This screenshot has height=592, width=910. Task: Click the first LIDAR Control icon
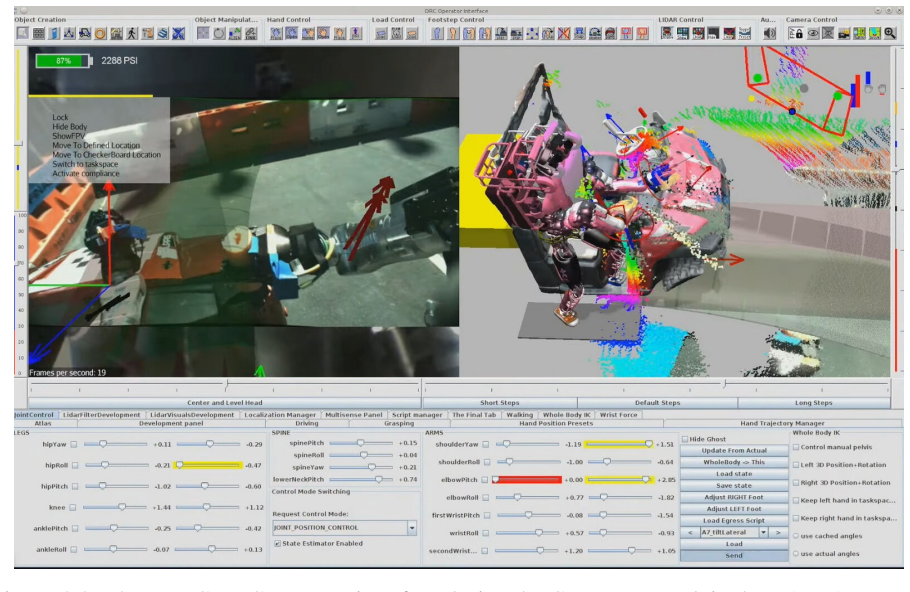click(667, 33)
